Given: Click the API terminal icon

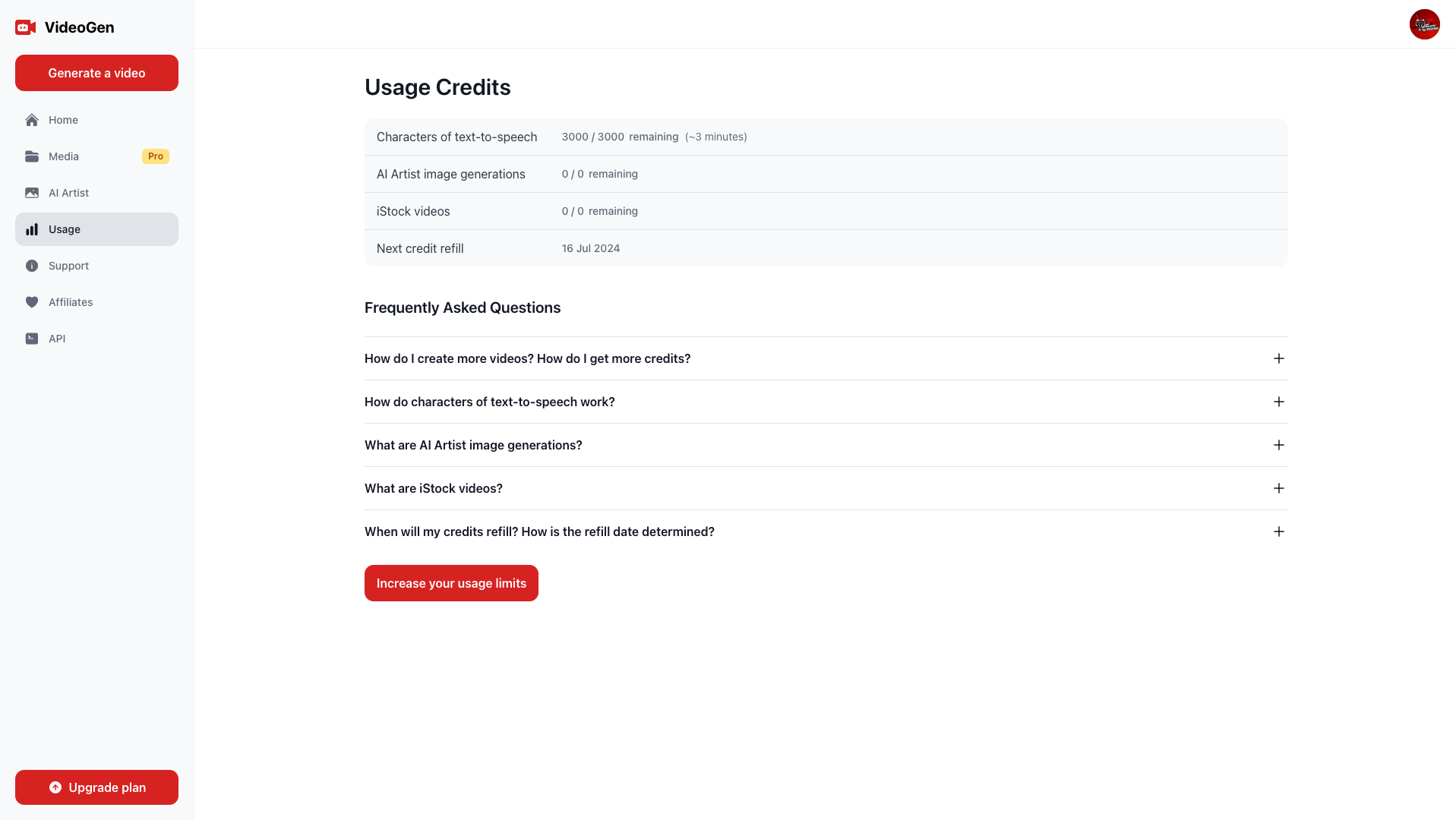Looking at the screenshot, I should coord(32,339).
